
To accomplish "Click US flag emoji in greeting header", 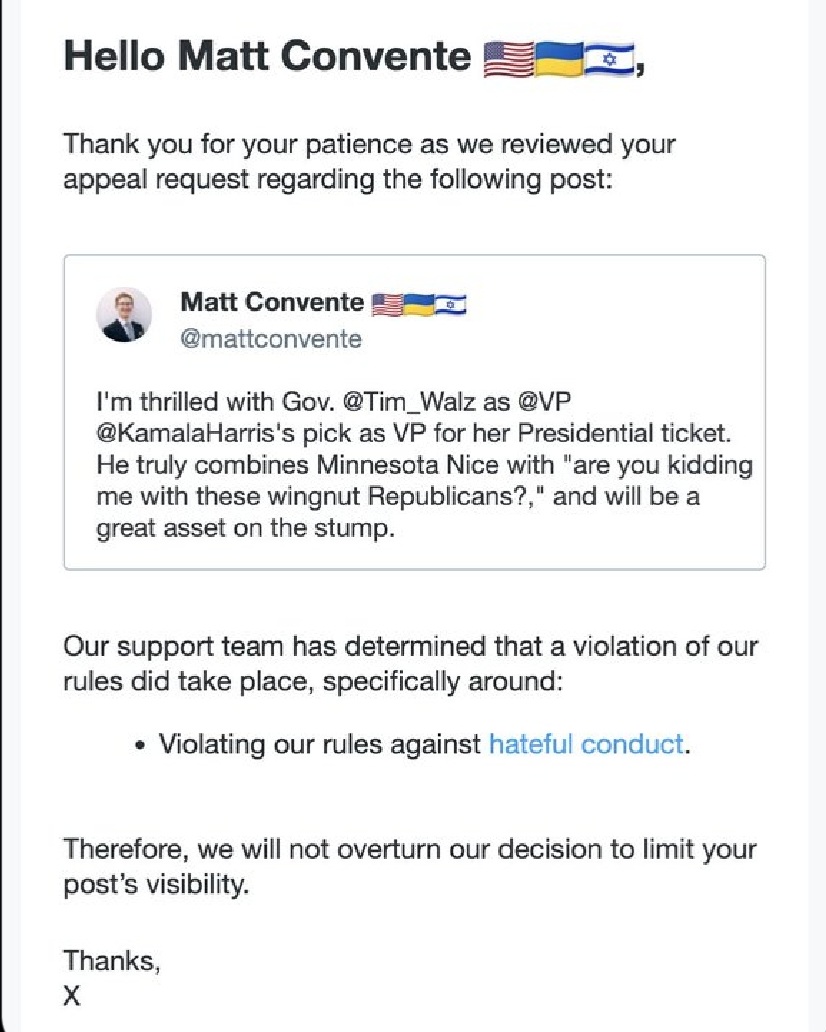I will pos(508,59).
